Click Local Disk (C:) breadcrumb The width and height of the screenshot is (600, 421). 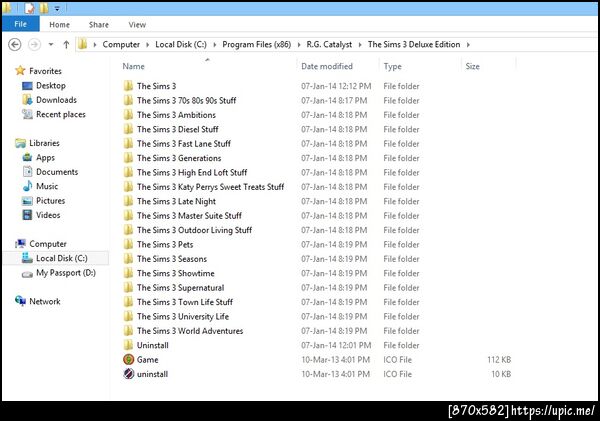(x=181, y=45)
